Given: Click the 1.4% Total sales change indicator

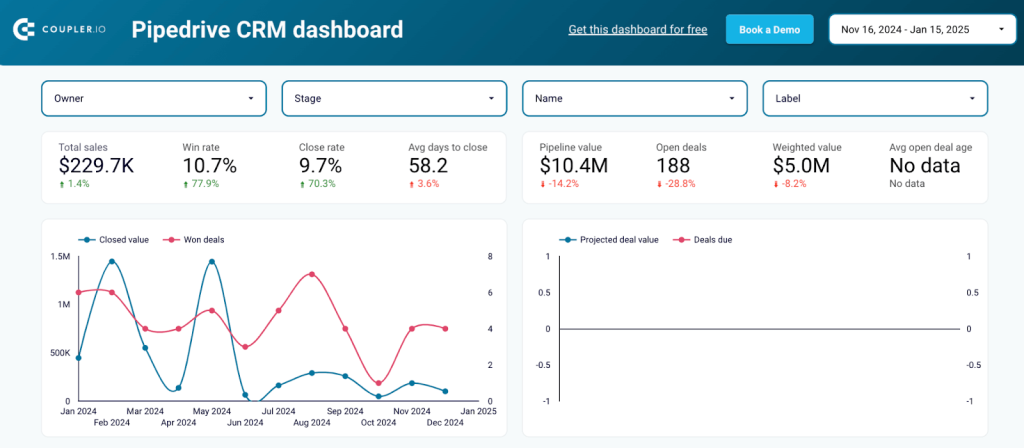Looking at the screenshot, I should pos(74,184).
